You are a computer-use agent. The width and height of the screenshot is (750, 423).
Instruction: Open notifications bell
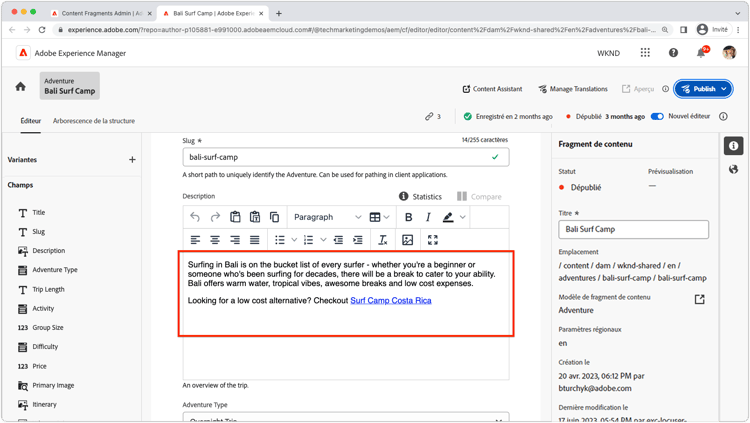701,53
